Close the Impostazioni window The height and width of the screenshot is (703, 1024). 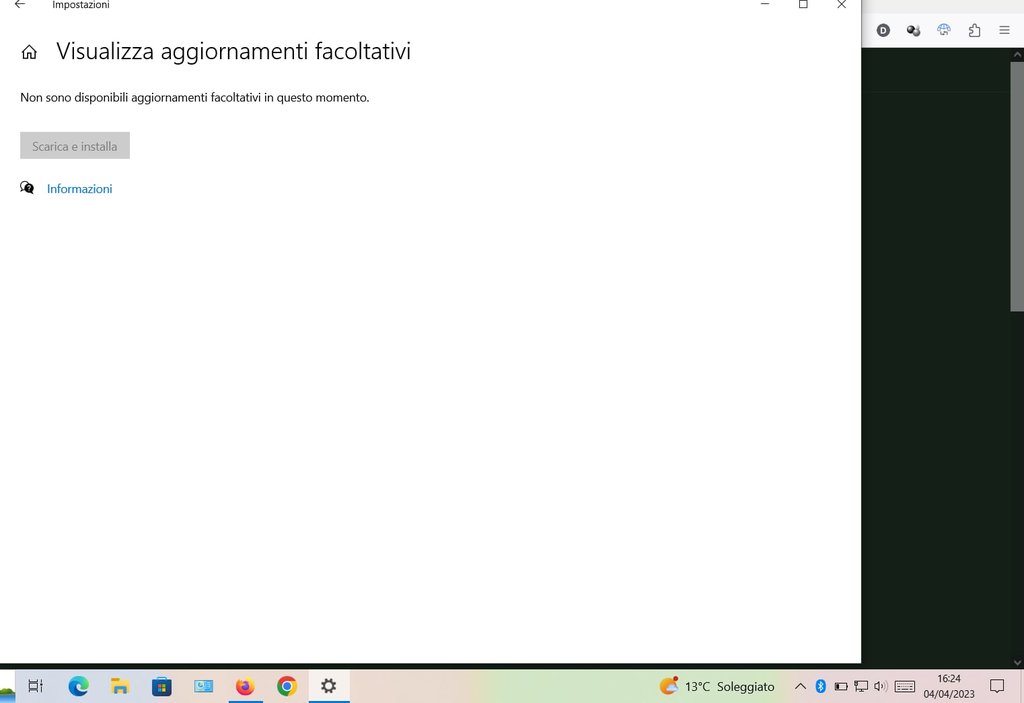click(x=841, y=5)
